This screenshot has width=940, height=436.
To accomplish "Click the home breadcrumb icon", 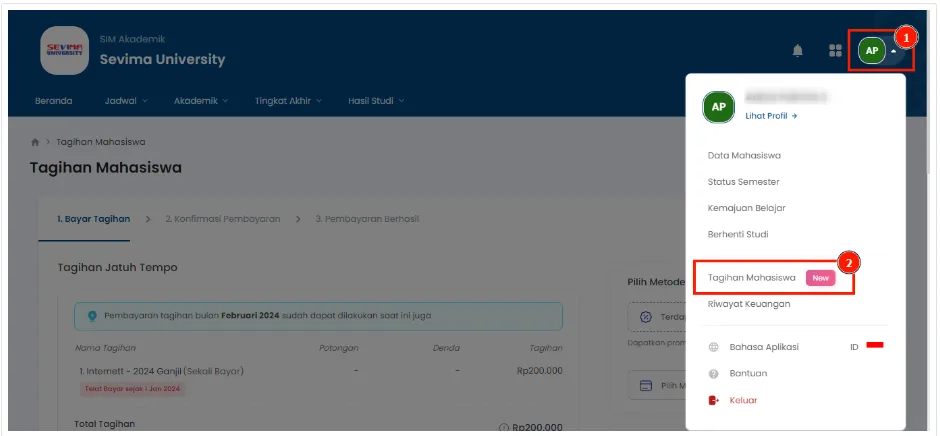I will [35, 142].
